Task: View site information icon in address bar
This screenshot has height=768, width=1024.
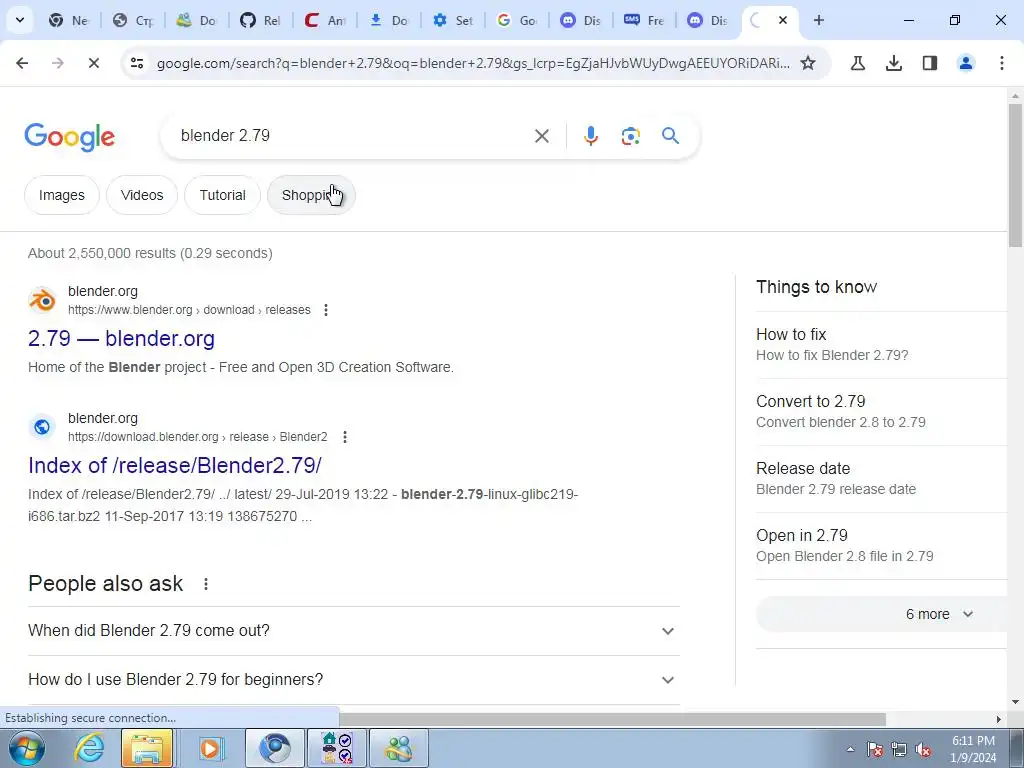Action: click(137, 63)
